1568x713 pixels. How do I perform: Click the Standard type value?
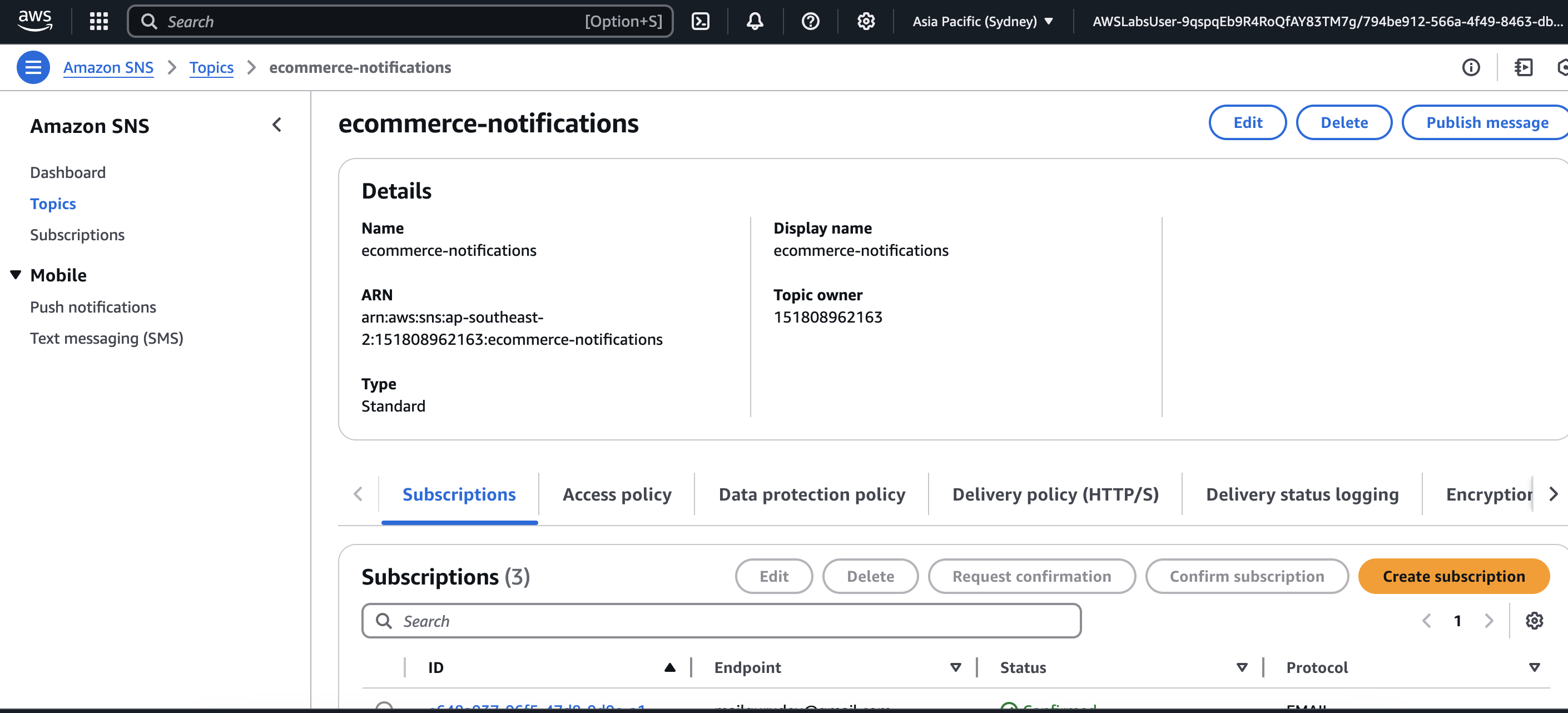(393, 406)
